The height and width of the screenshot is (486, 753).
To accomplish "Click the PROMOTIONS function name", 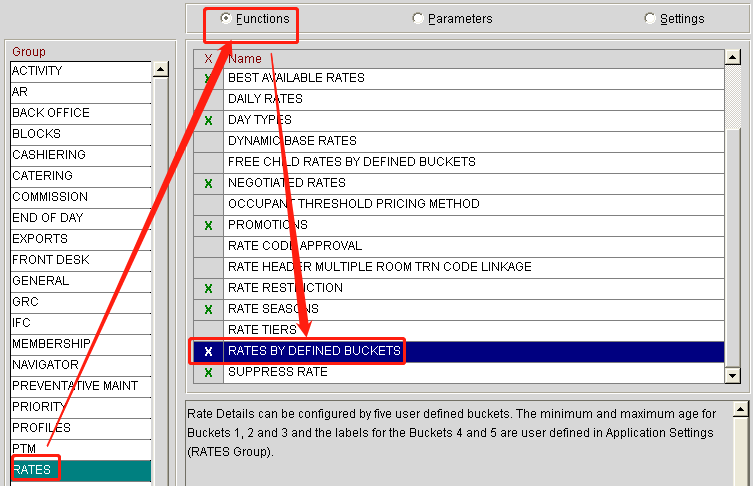I will [x=268, y=225].
